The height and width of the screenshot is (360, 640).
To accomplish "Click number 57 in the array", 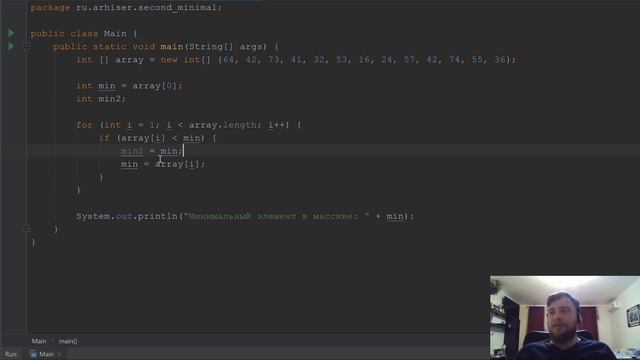I will (409, 60).
